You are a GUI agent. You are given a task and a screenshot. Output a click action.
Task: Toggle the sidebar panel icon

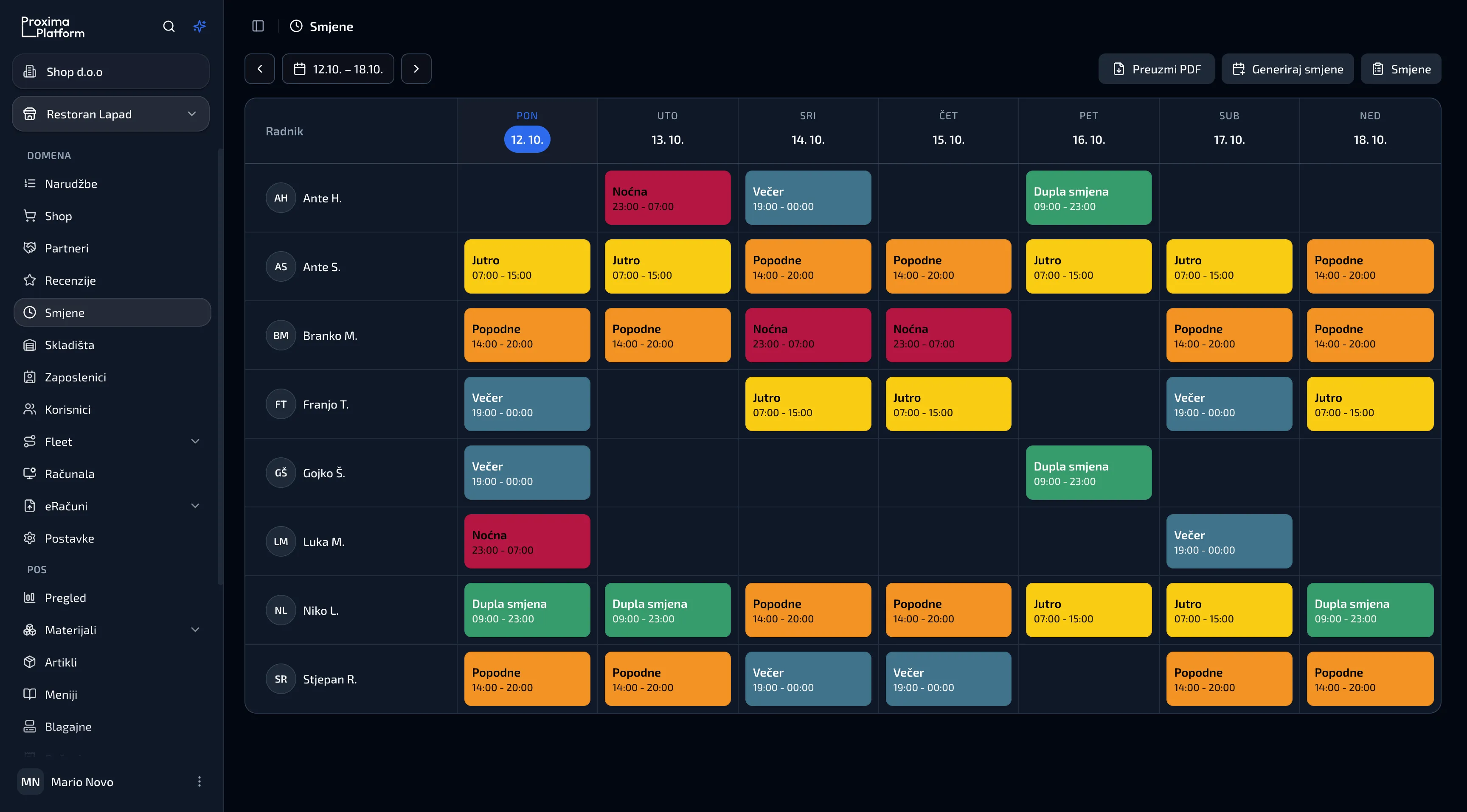[258, 26]
